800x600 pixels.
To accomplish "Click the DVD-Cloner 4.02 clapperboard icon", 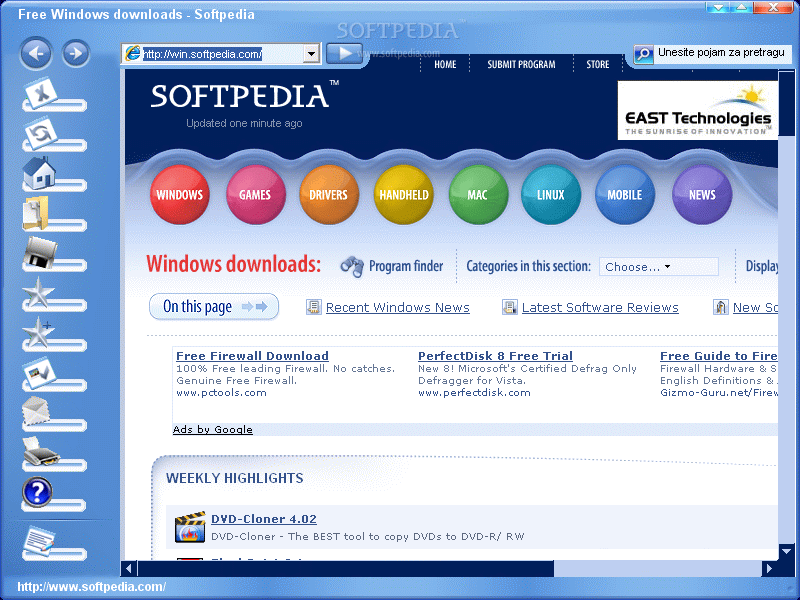I will coord(190,527).
